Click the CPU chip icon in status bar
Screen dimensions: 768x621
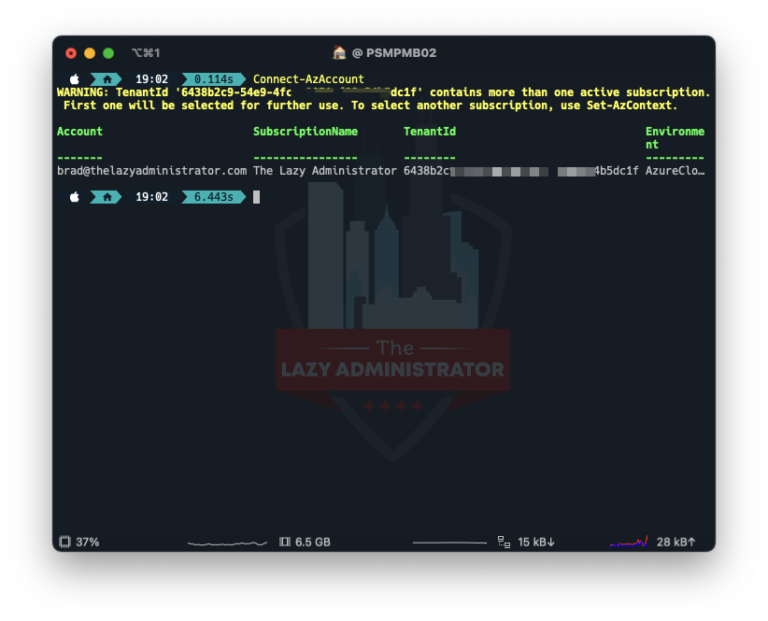65,542
